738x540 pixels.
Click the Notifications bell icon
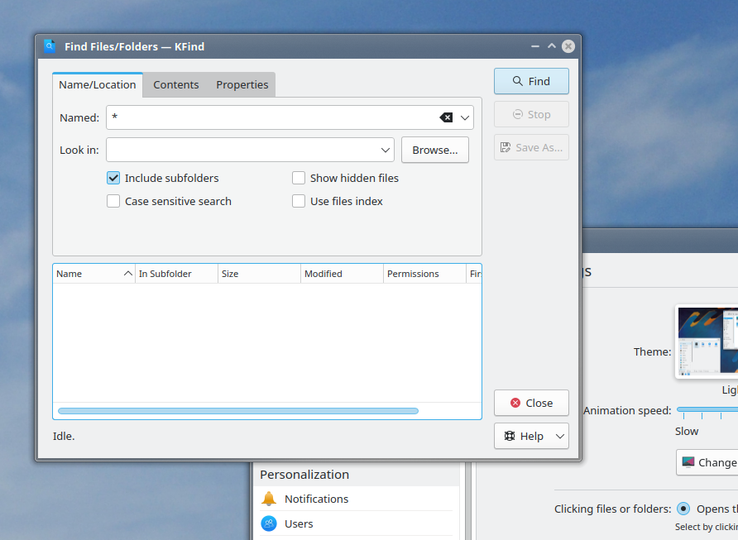pyautogui.click(x=269, y=499)
